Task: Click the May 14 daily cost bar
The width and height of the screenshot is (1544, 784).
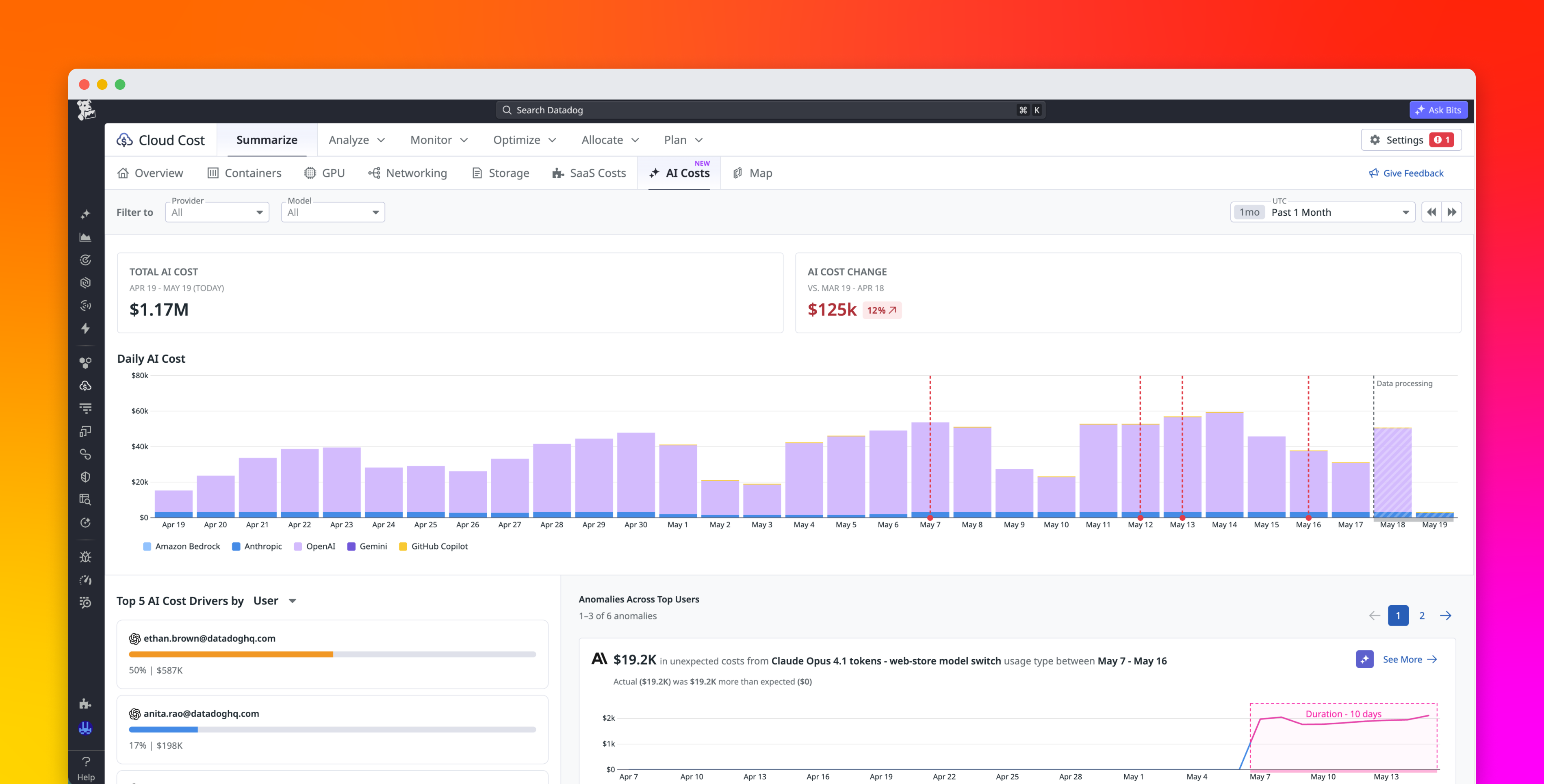Action: [1224, 465]
